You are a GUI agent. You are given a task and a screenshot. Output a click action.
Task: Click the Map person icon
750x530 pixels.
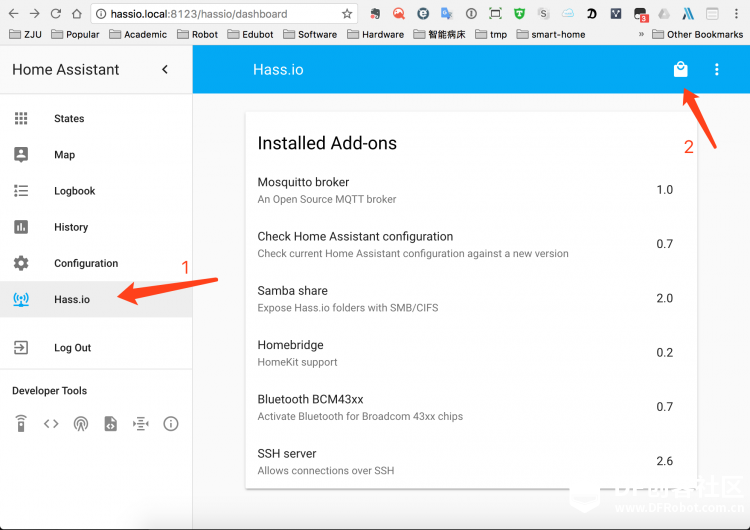[x=21, y=155]
